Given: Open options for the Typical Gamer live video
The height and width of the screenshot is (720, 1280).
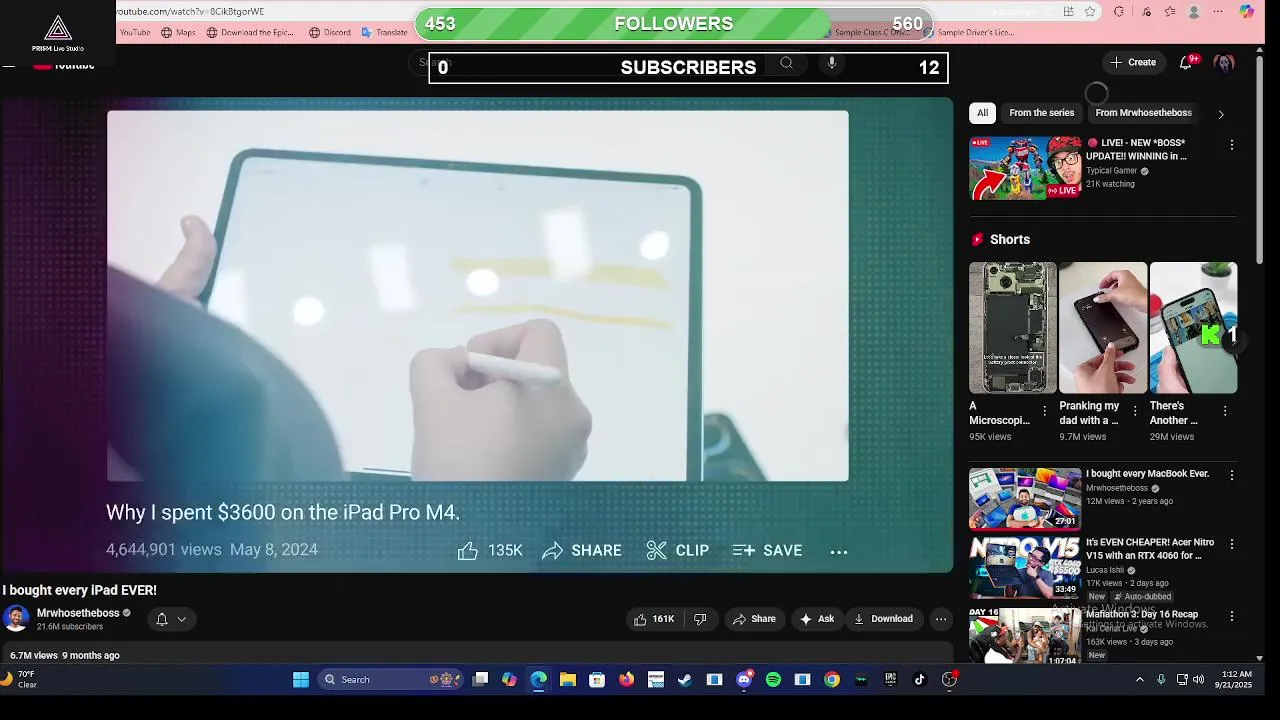Looking at the screenshot, I should tap(1232, 145).
